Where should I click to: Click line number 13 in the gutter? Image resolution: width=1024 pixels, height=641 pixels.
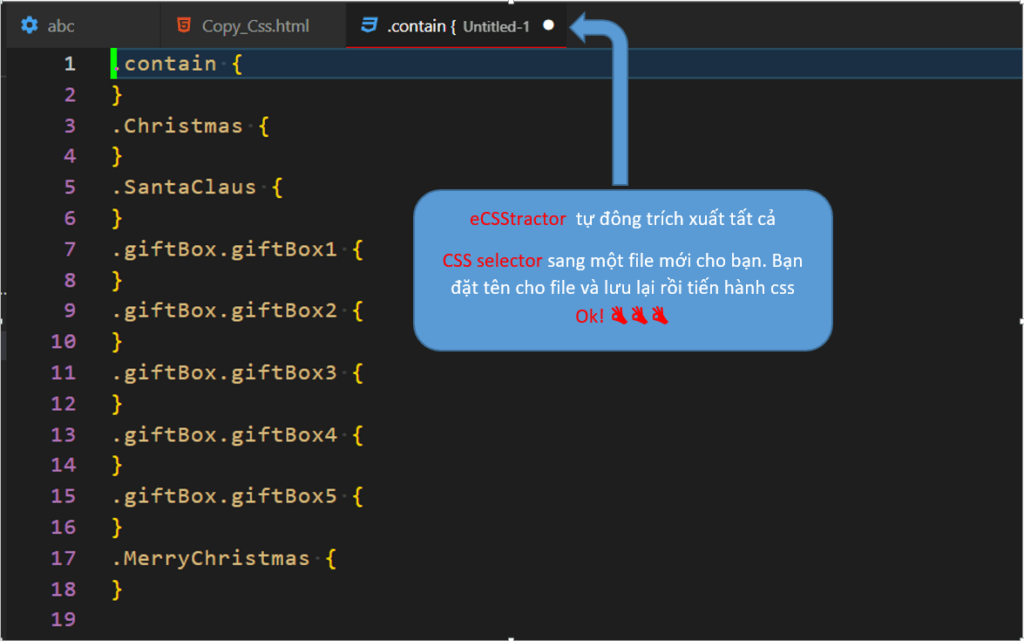pos(63,435)
